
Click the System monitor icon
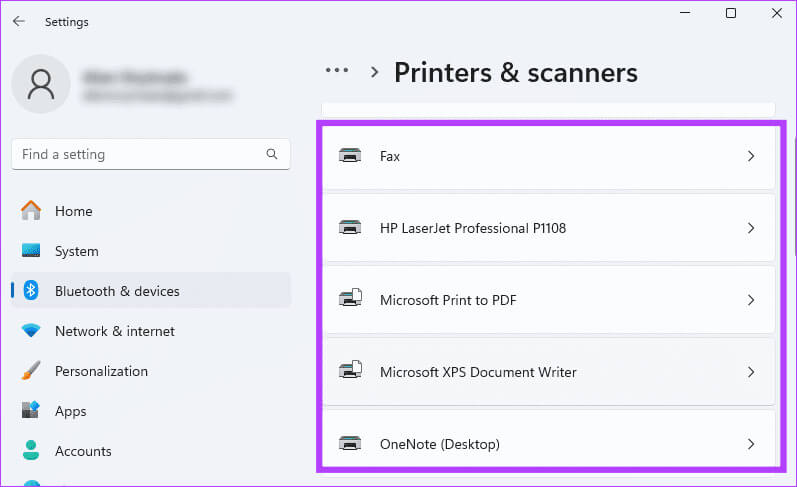click(31, 251)
